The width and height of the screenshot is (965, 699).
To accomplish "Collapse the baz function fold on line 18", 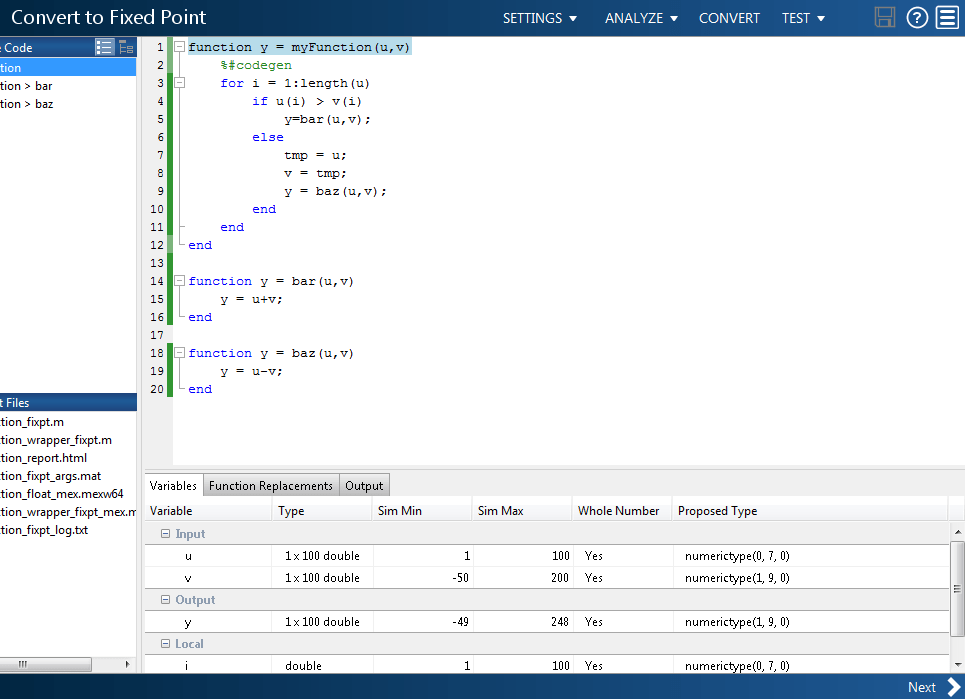I will point(179,353).
